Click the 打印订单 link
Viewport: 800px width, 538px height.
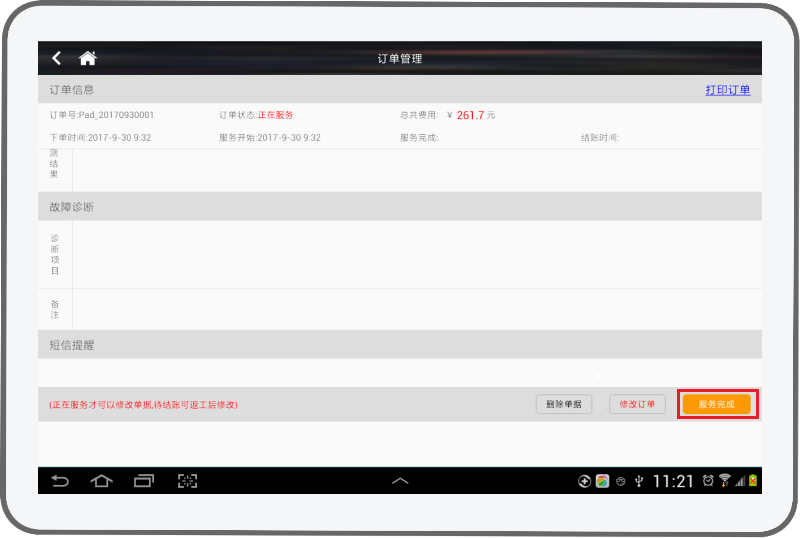[727, 90]
